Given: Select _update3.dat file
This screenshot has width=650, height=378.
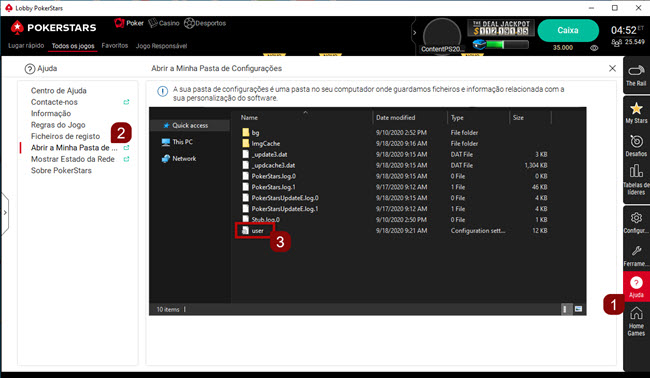Looking at the screenshot, I should point(265,154).
